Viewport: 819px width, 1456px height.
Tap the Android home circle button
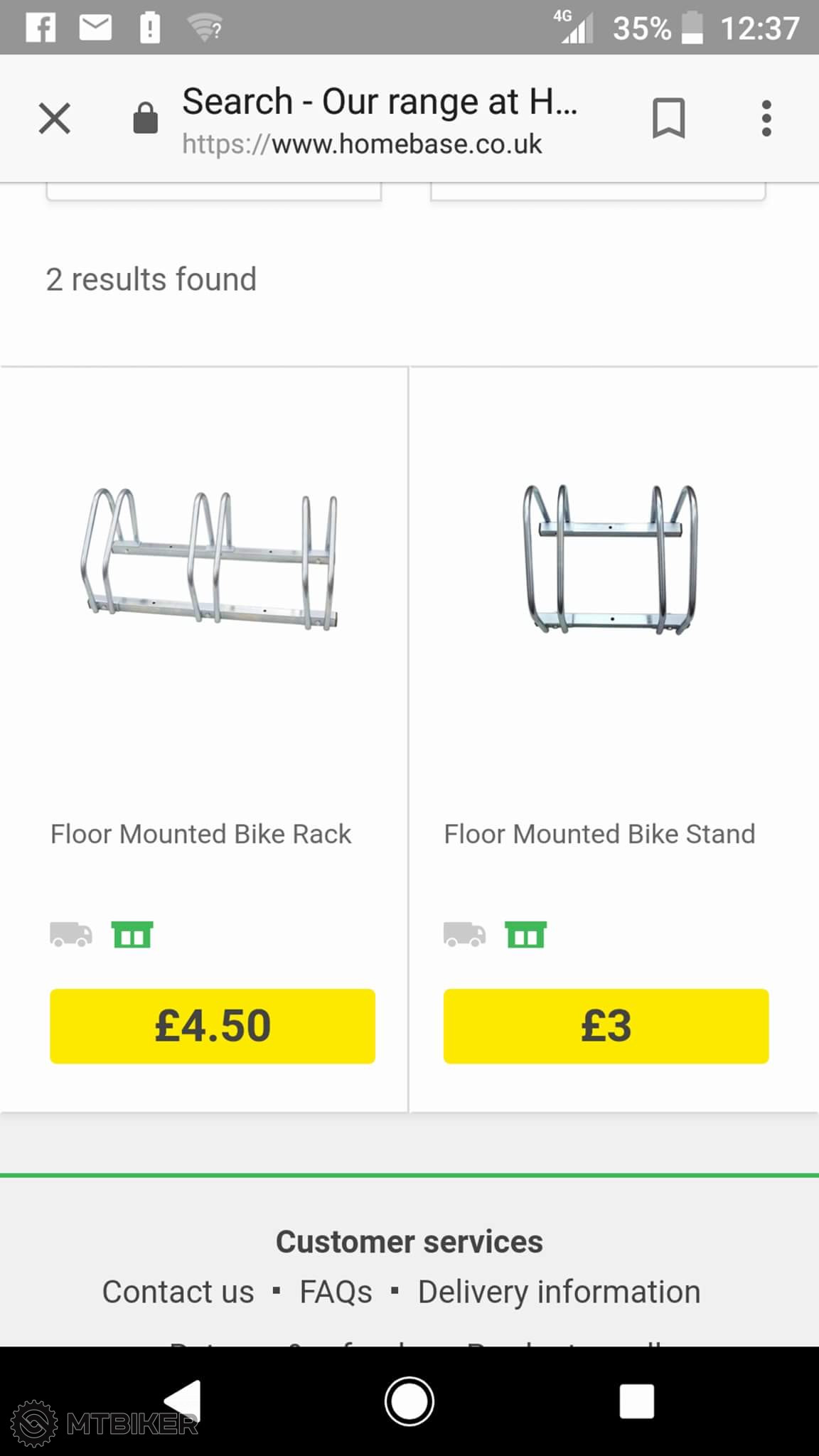click(x=409, y=1402)
